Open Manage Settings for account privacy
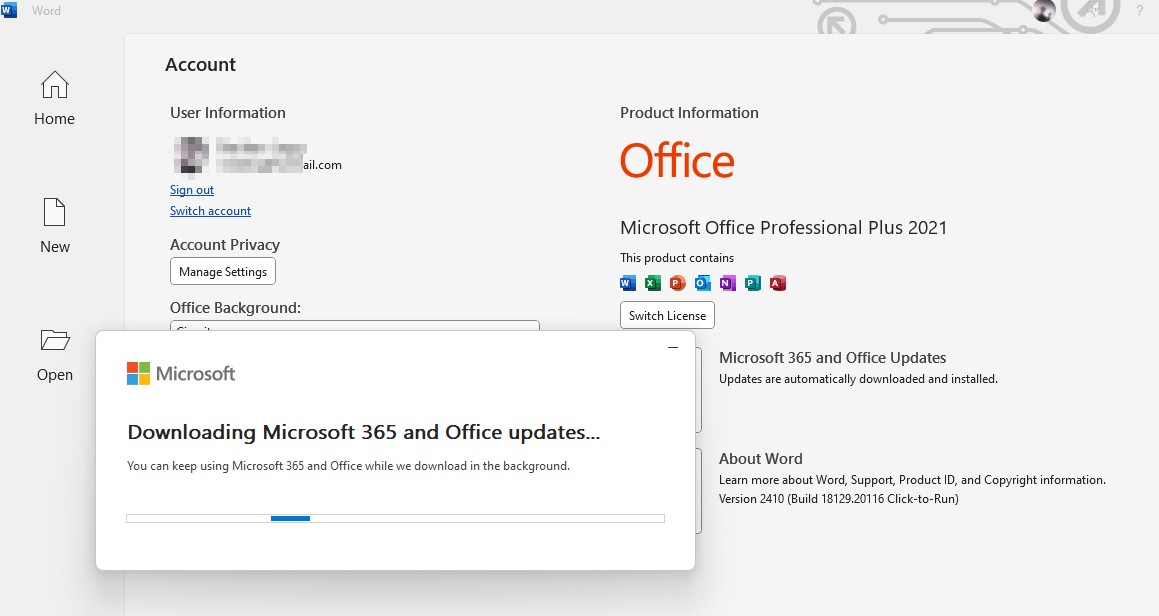 point(222,271)
